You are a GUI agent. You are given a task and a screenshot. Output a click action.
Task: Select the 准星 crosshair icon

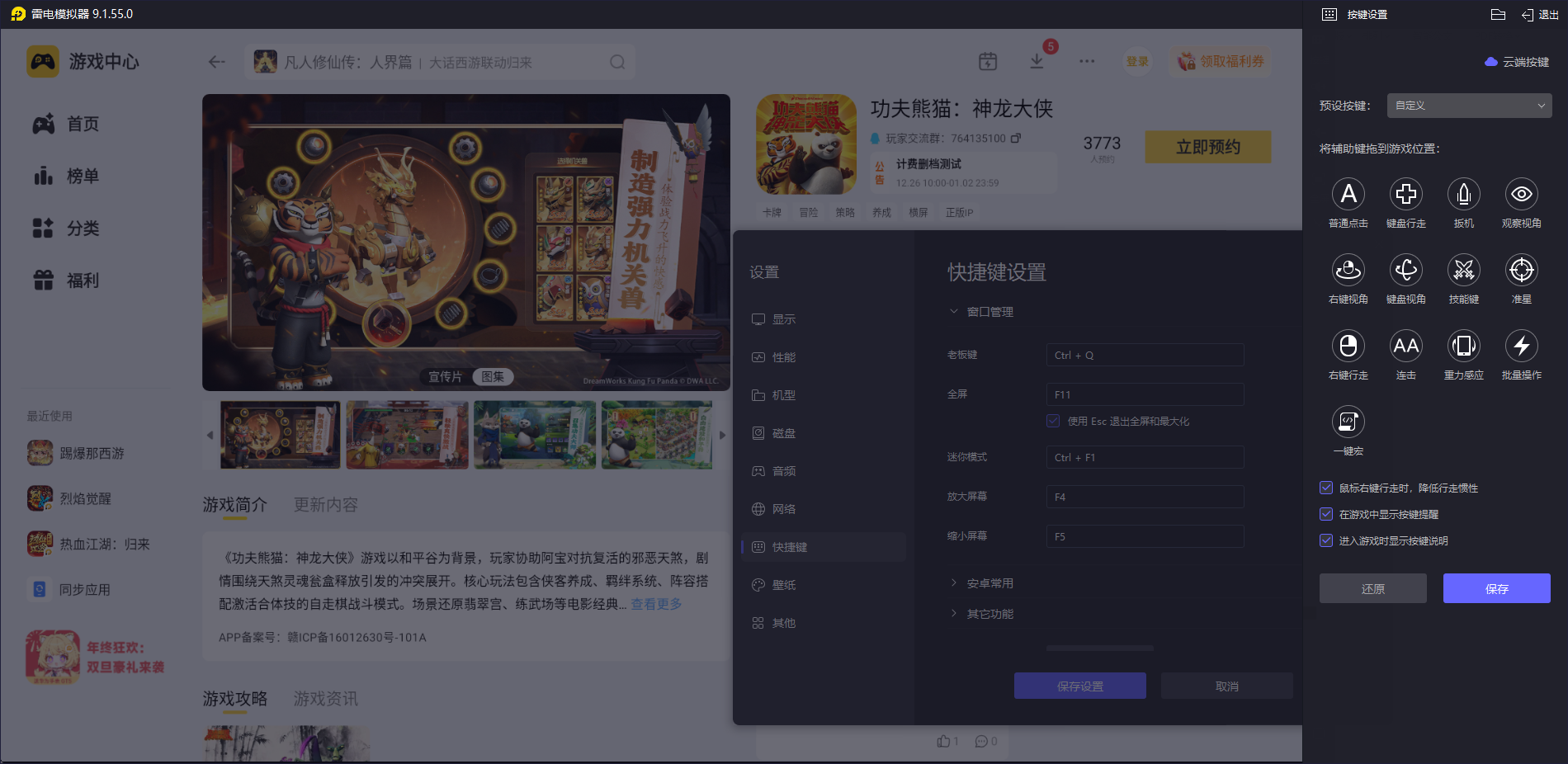click(1521, 270)
